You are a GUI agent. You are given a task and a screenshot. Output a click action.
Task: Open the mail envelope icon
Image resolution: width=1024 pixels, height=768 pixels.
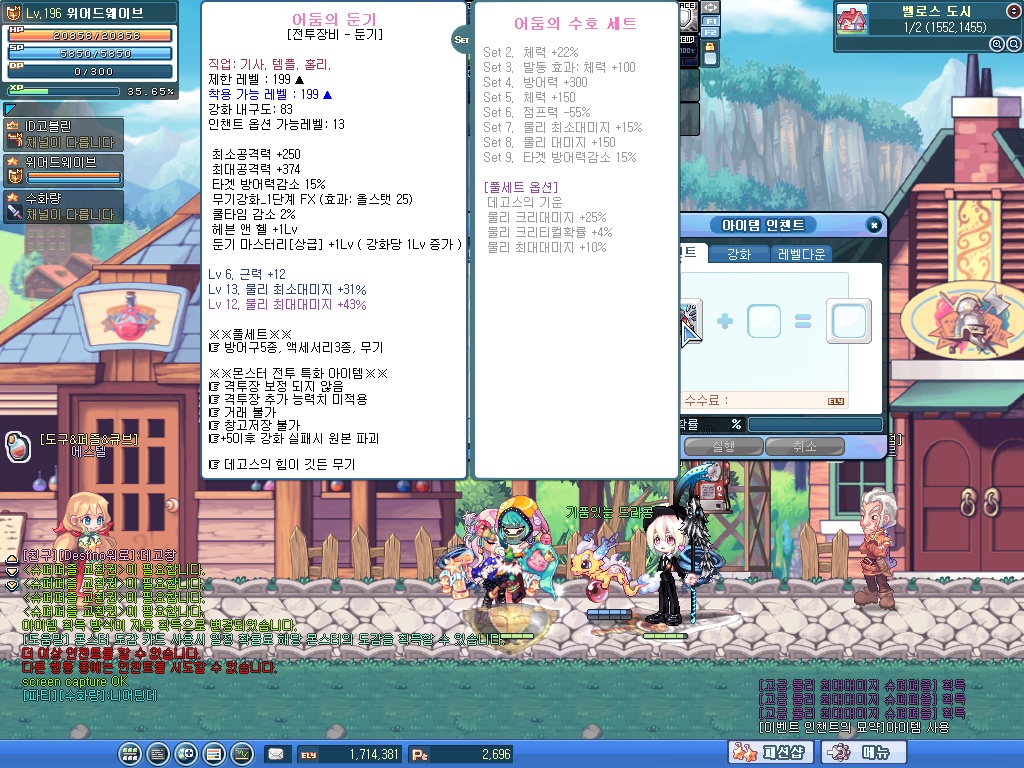tap(274, 754)
